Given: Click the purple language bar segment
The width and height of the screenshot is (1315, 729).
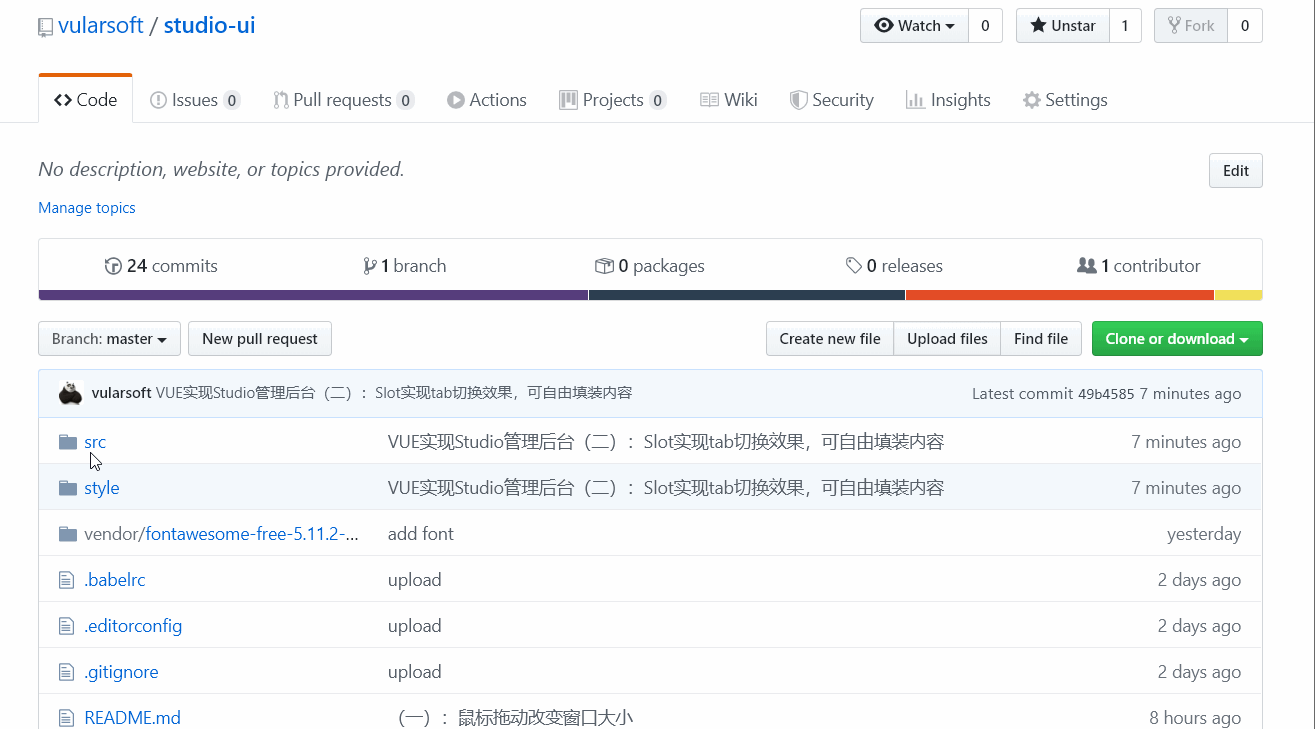Looking at the screenshot, I should [313, 295].
